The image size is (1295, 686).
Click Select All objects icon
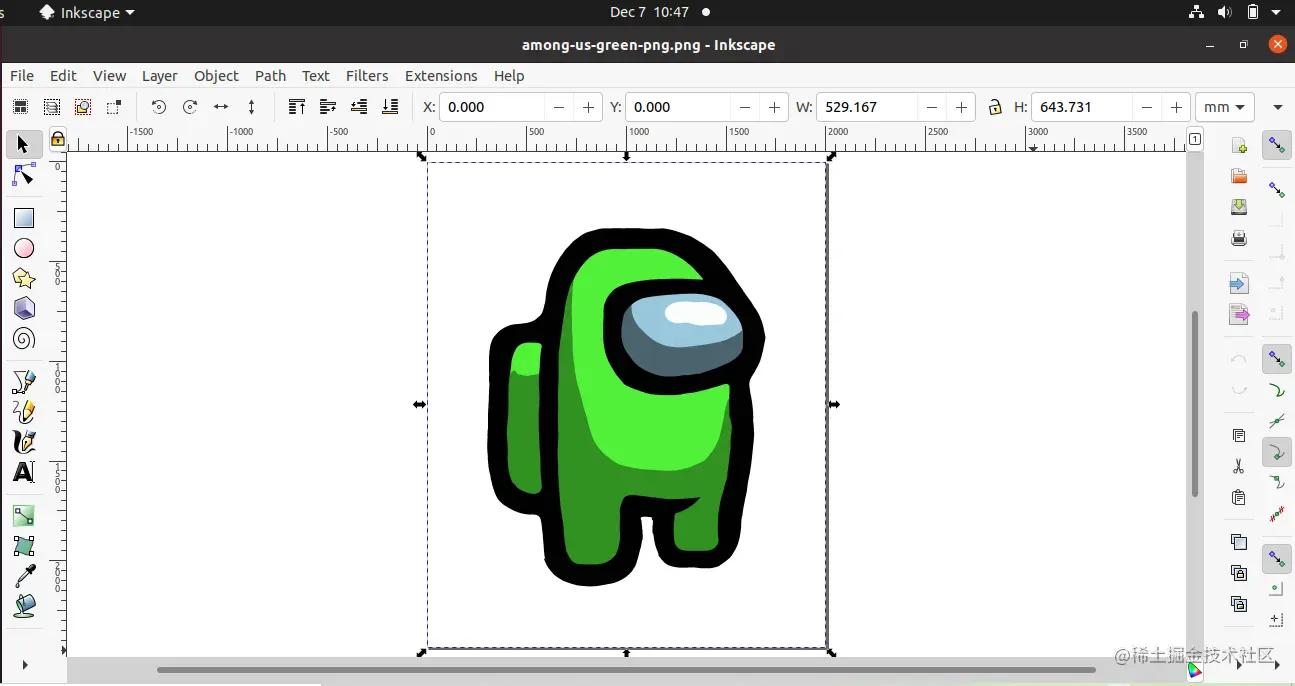click(20, 107)
